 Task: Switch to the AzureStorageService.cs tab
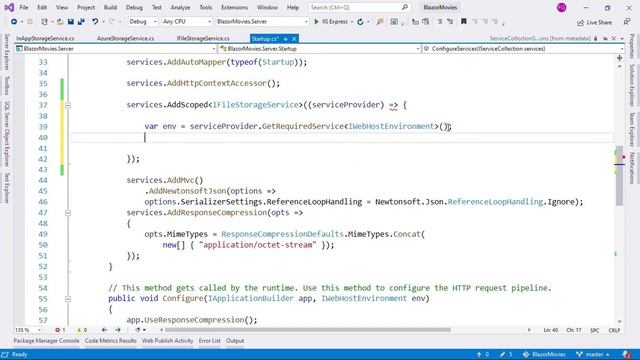click(125, 38)
